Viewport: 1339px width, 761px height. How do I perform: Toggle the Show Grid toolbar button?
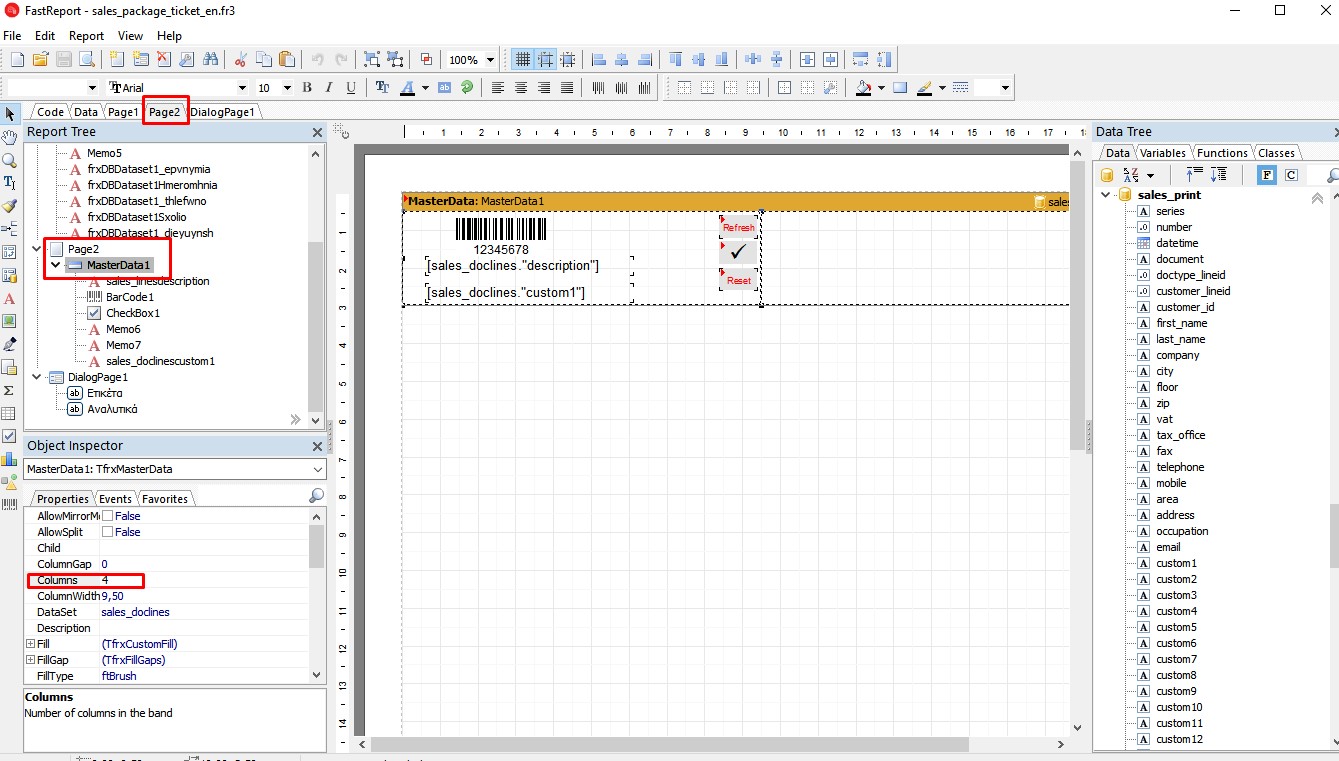pos(522,60)
